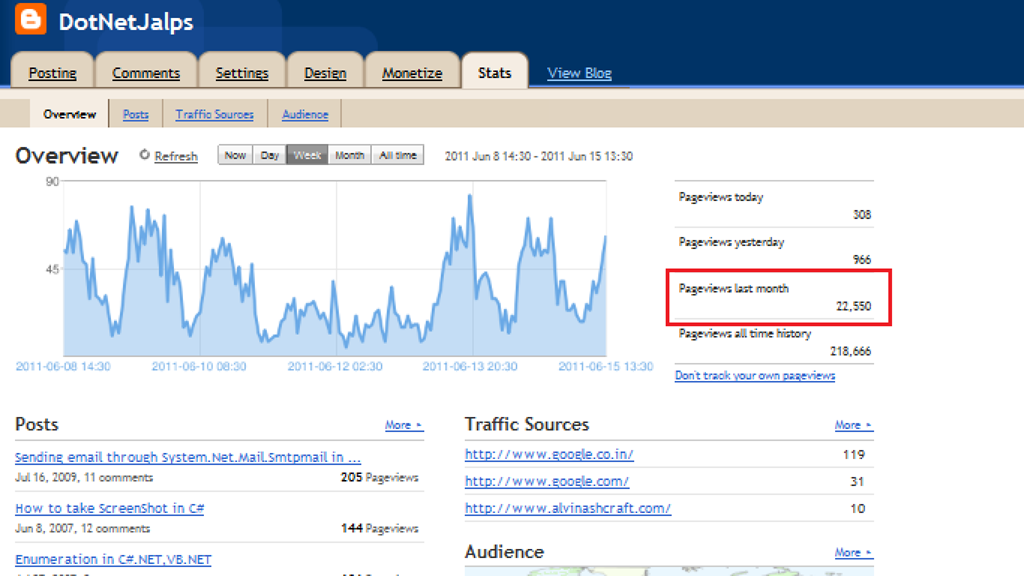Viewport: 1024px width, 576px height.
Task: Go to the Design tab
Action: click(325, 72)
